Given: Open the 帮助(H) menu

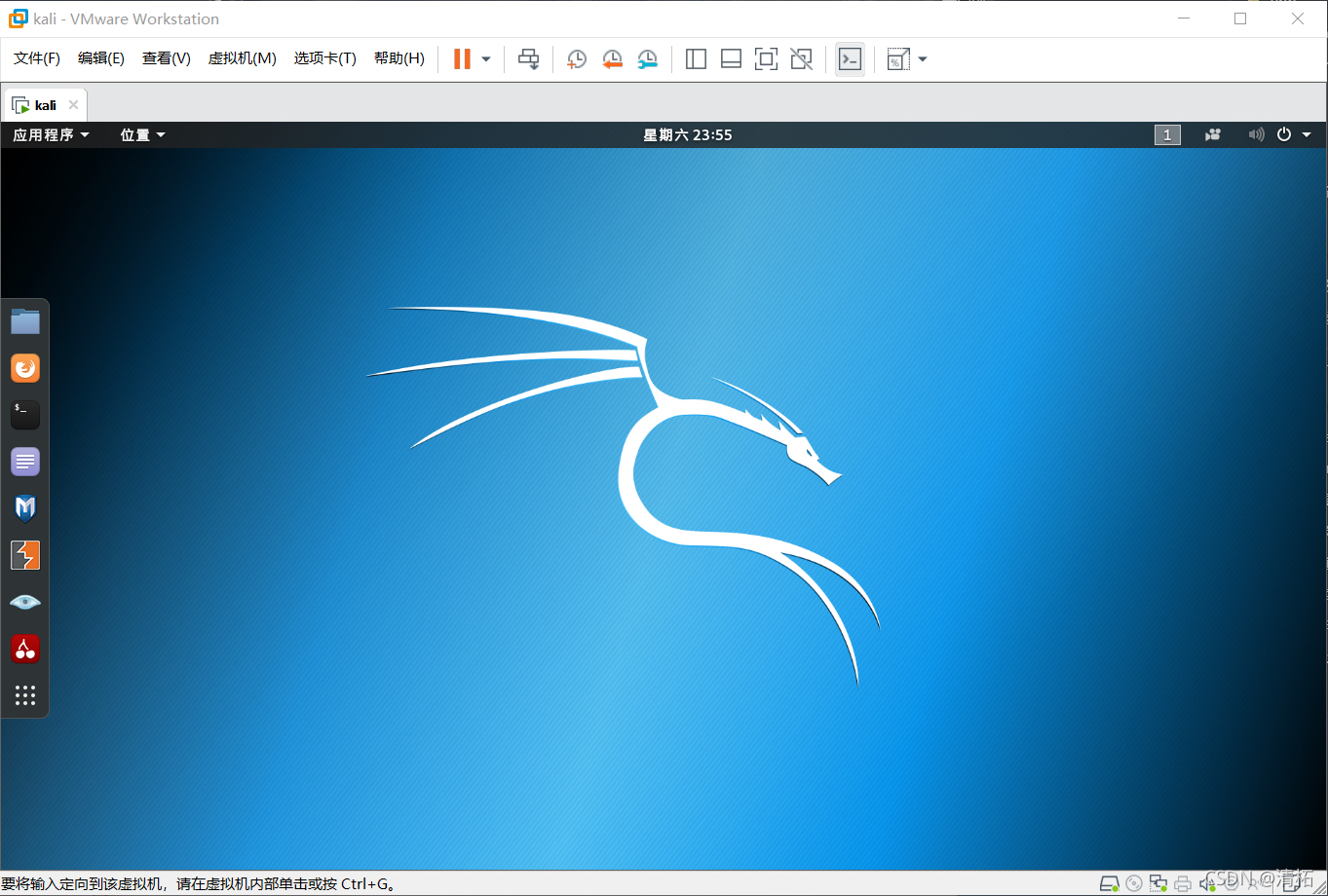Looking at the screenshot, I should pos(399,58).
